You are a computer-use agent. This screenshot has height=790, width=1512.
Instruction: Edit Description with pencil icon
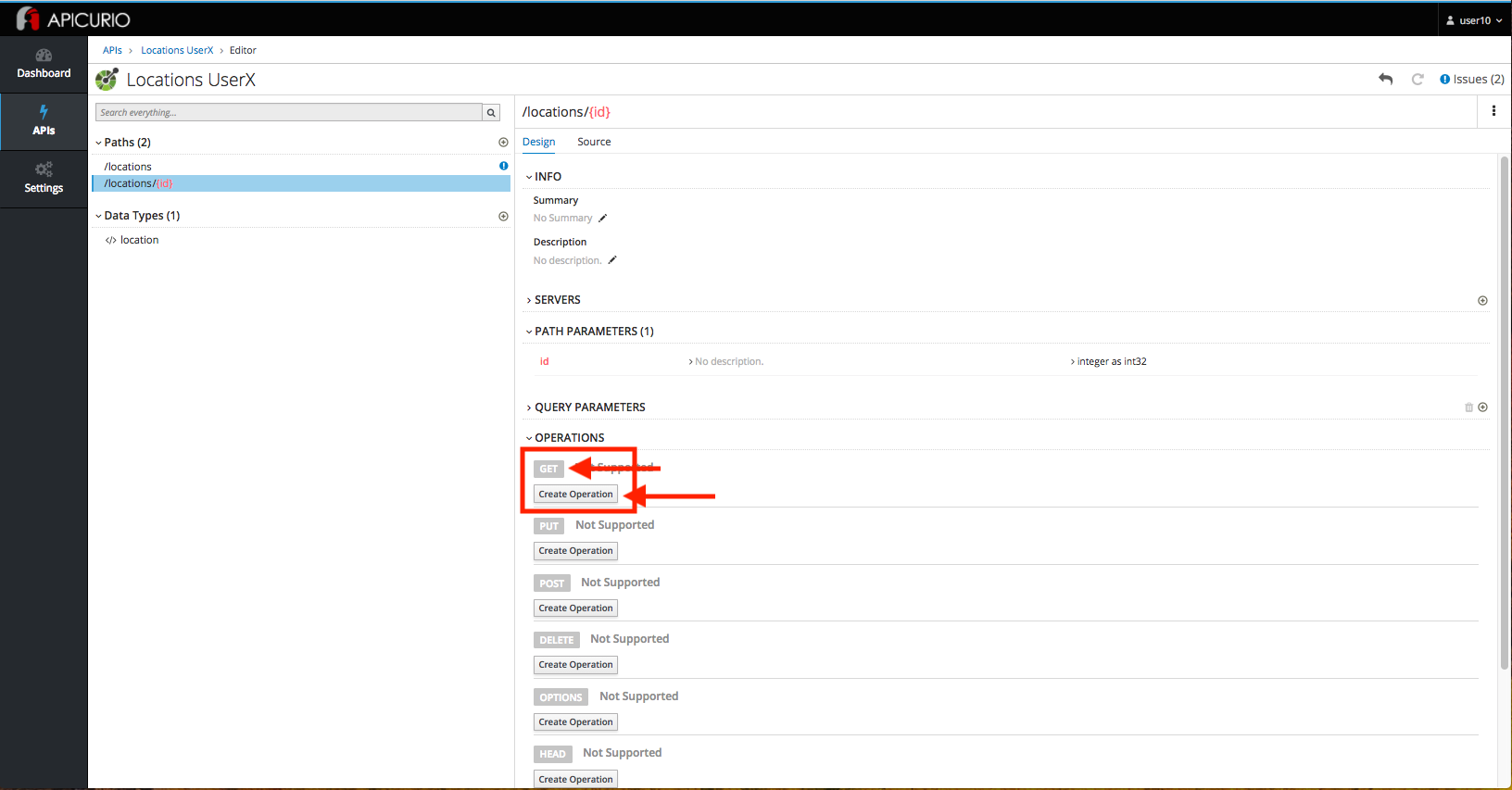coord(612,260)
